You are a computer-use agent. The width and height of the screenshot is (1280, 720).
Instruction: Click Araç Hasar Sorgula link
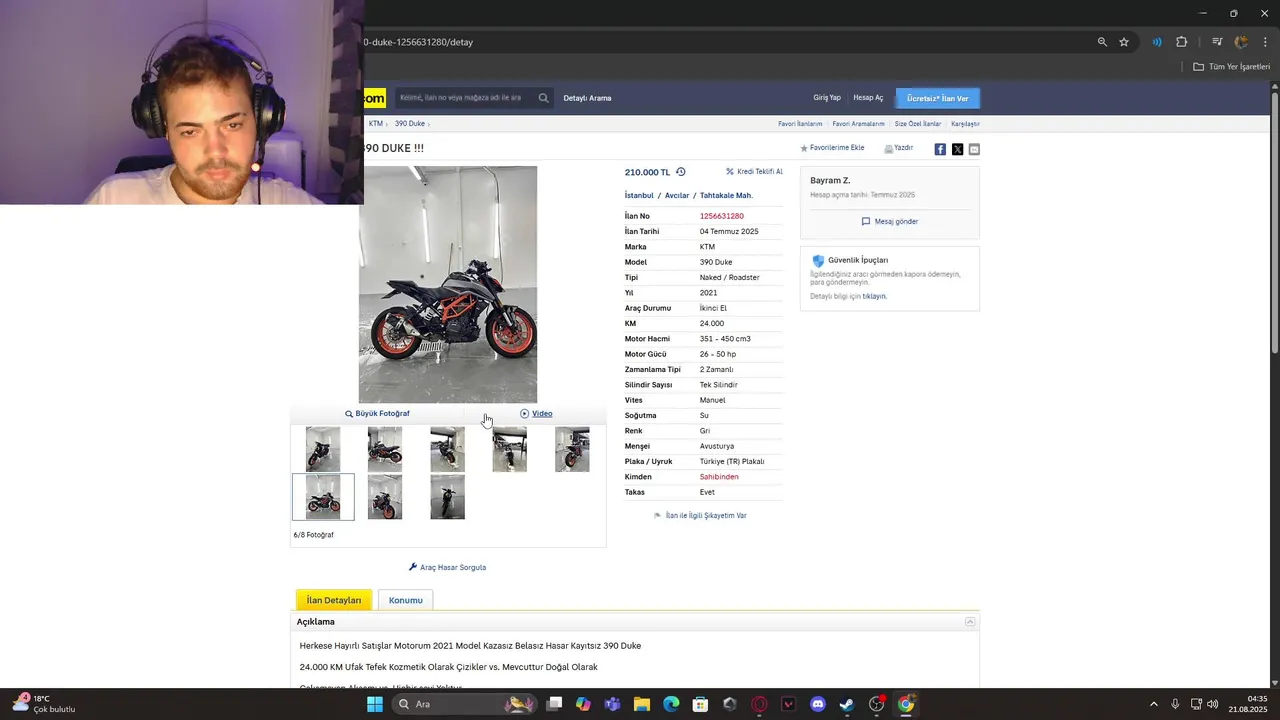448,567
